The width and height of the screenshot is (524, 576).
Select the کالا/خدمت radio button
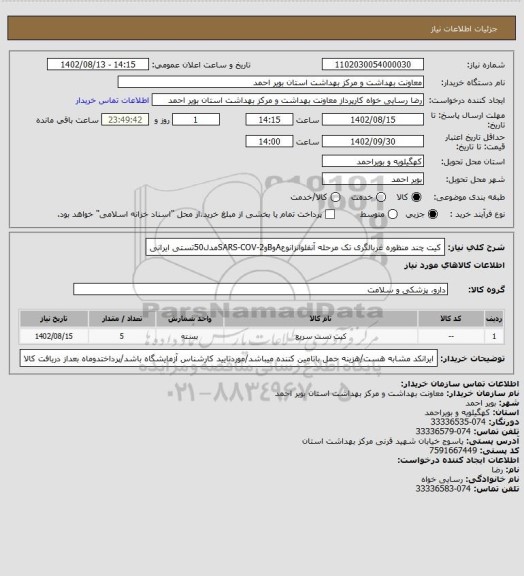click(x=335, y=197)
